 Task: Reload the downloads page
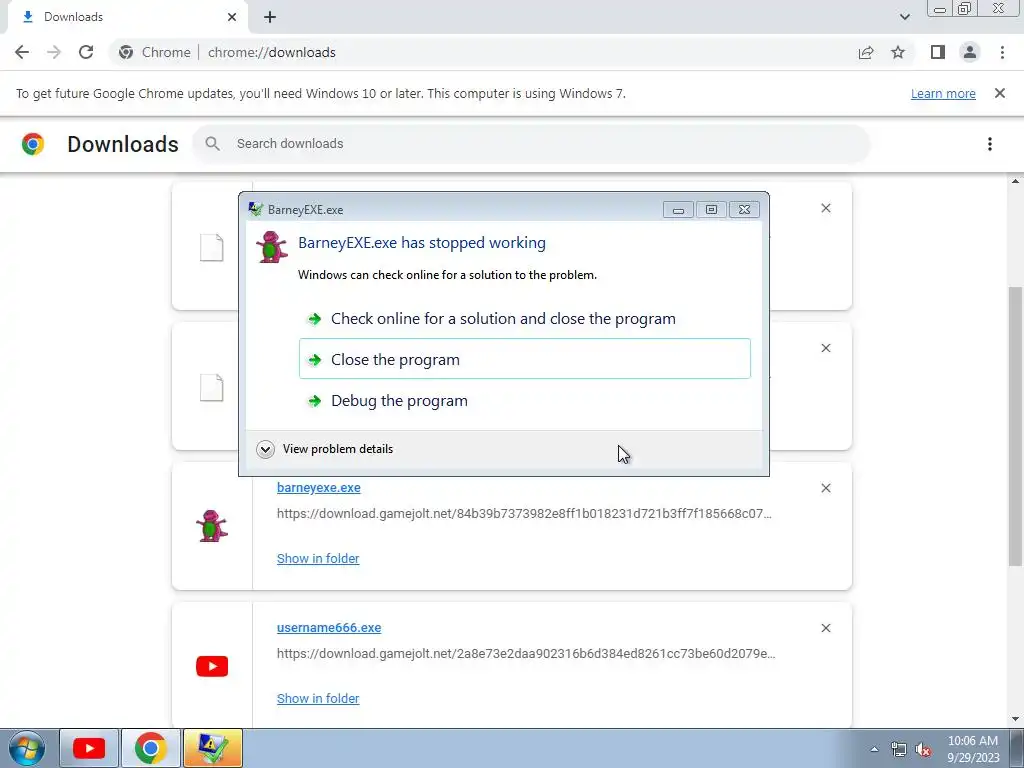point(86,52)
